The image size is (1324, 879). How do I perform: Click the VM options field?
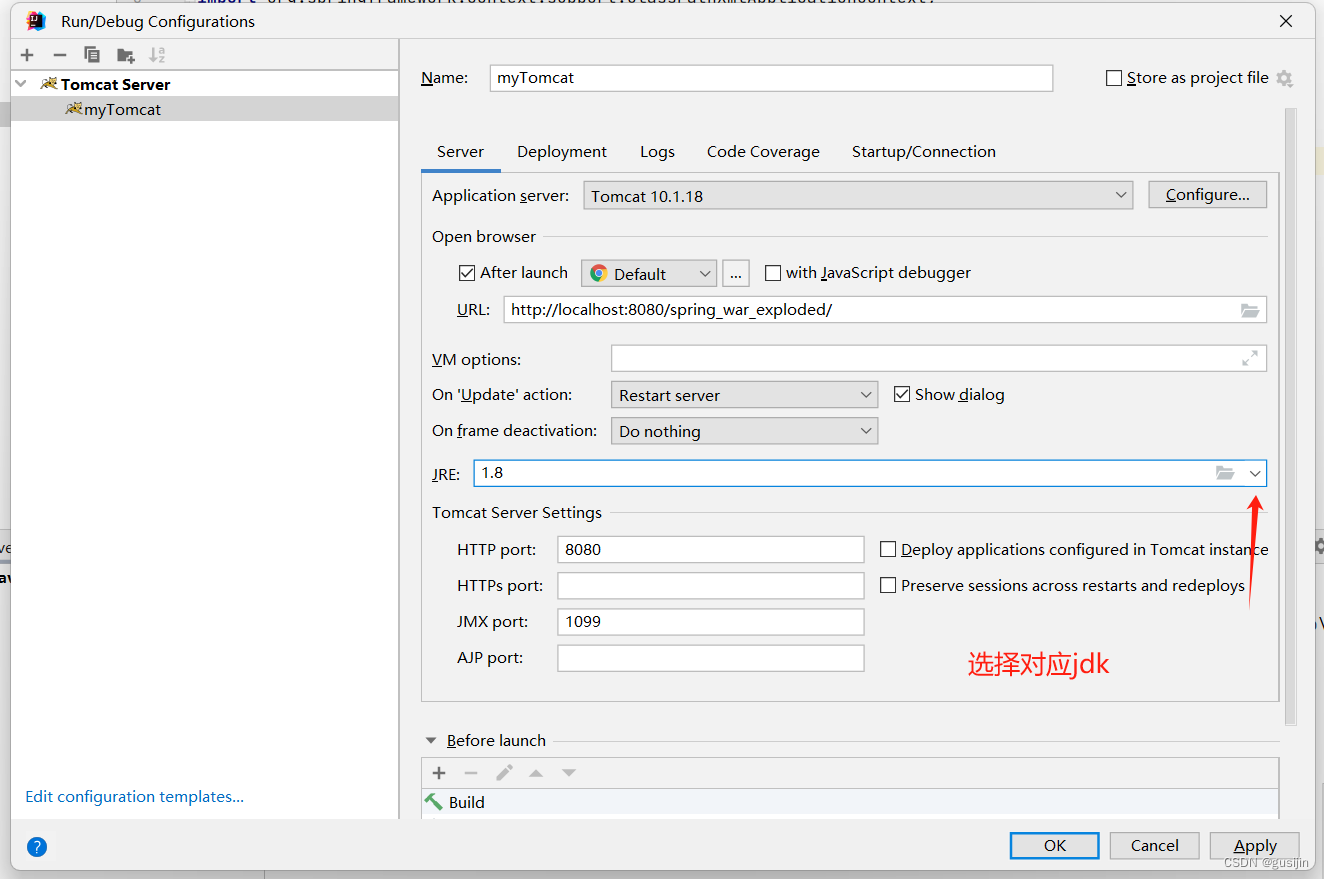(x=939, y=358)
